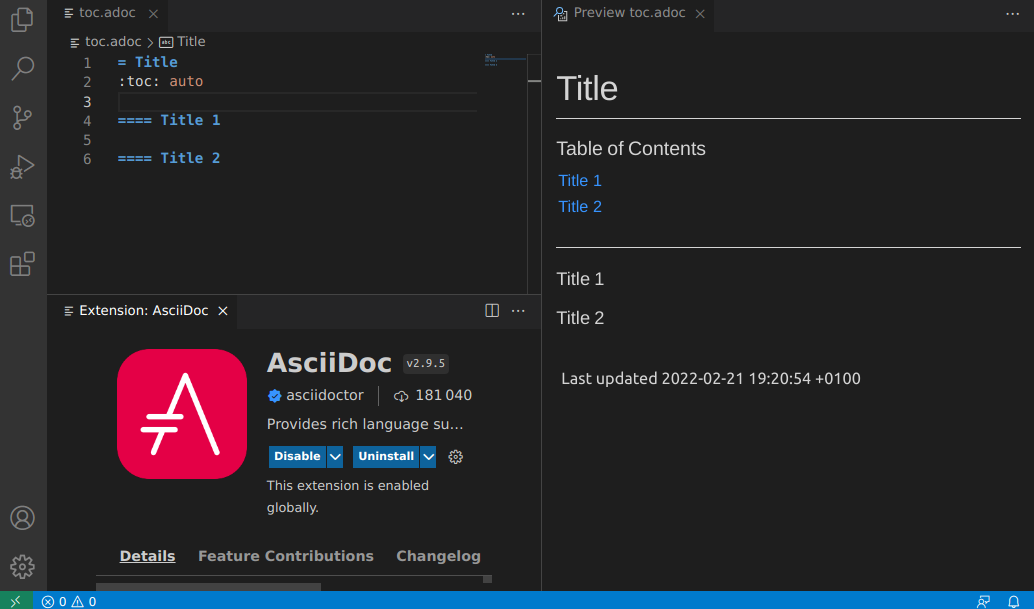Click the AsciiDoc extension name heading
Image resolution: width=1034 pixels, height=609 pixels.
click(x=329, y=363)
